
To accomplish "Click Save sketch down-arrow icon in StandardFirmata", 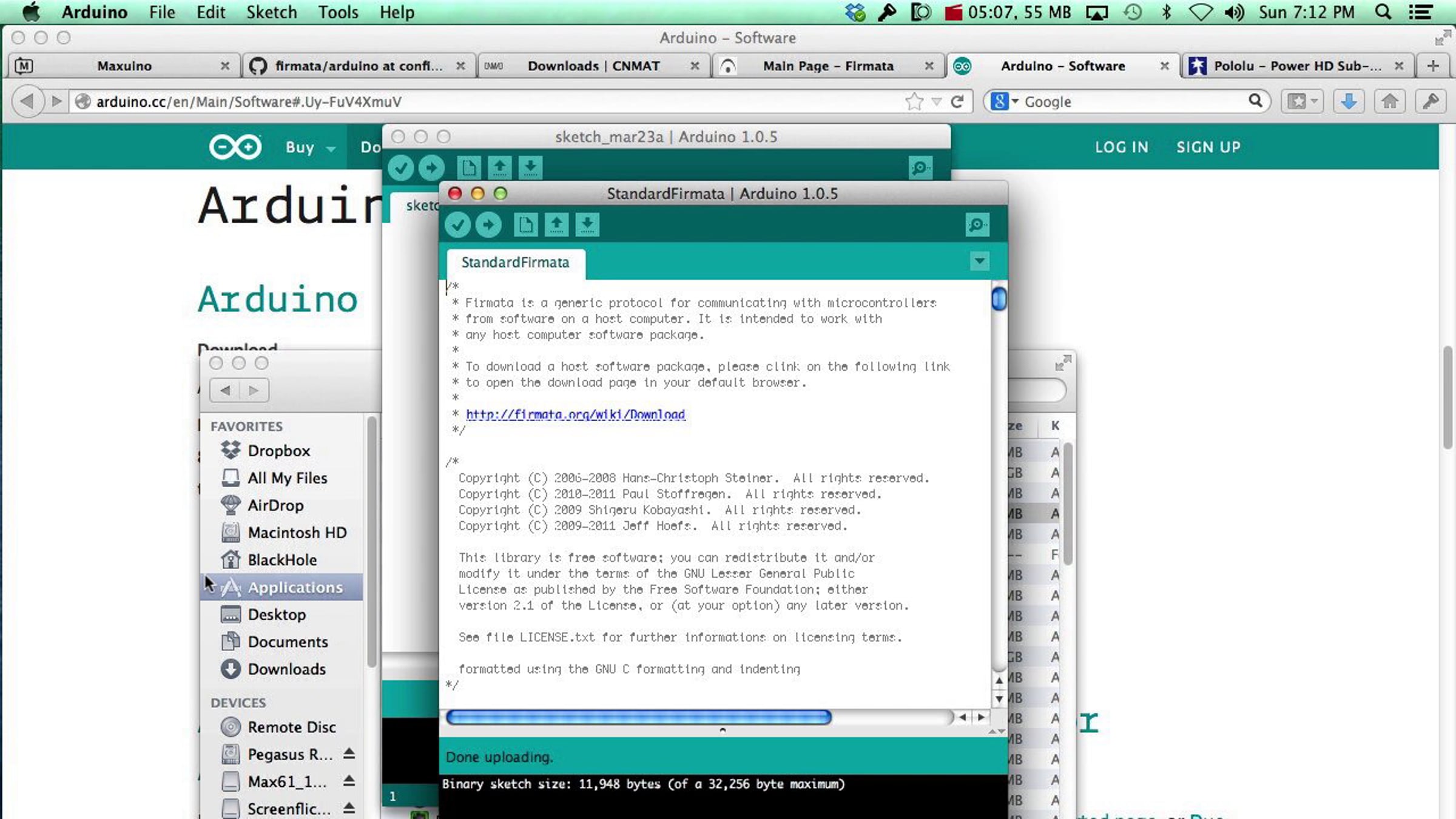I will tap(587, 225).
